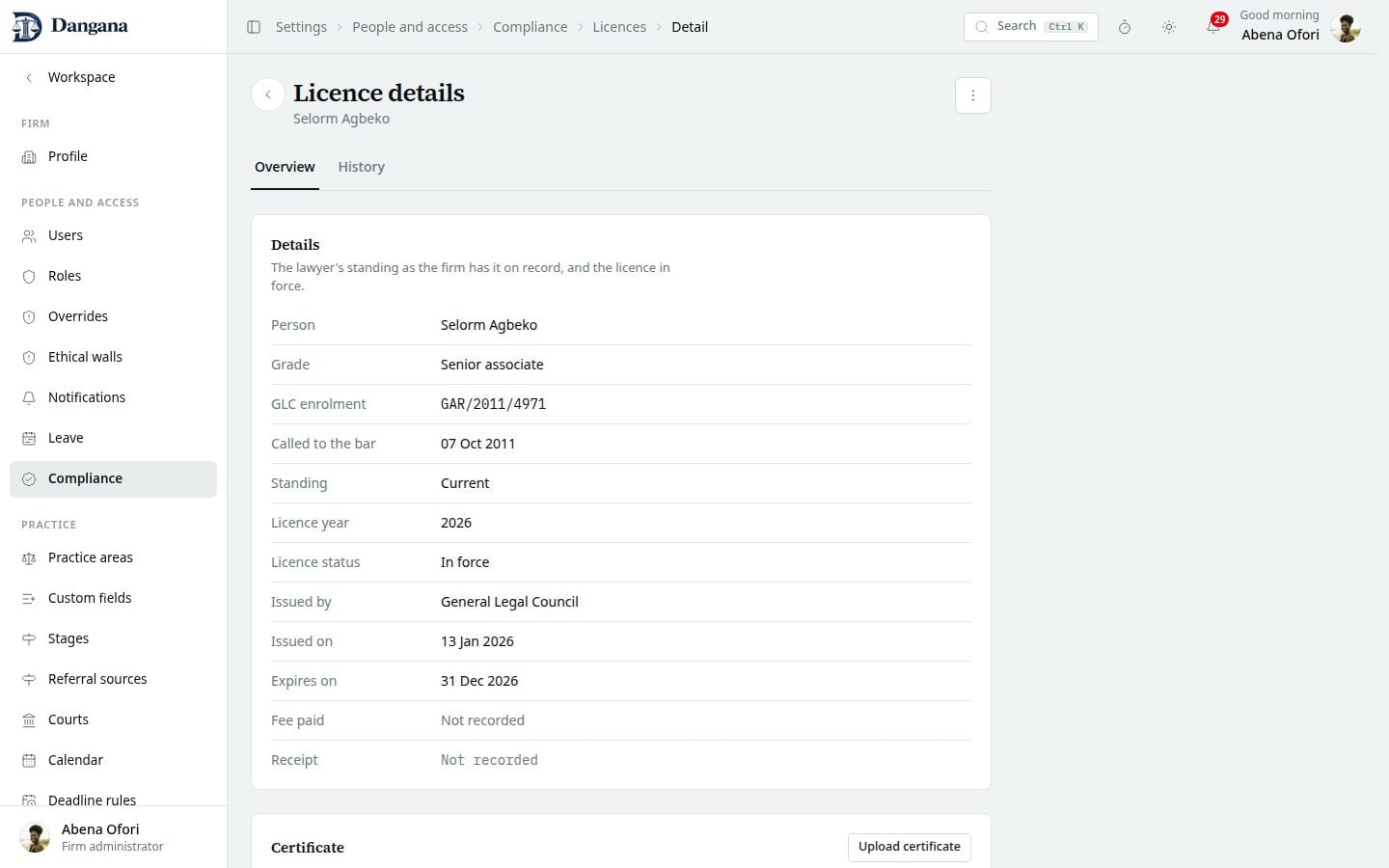Open Custom fields in sidebar

[113, 598]
